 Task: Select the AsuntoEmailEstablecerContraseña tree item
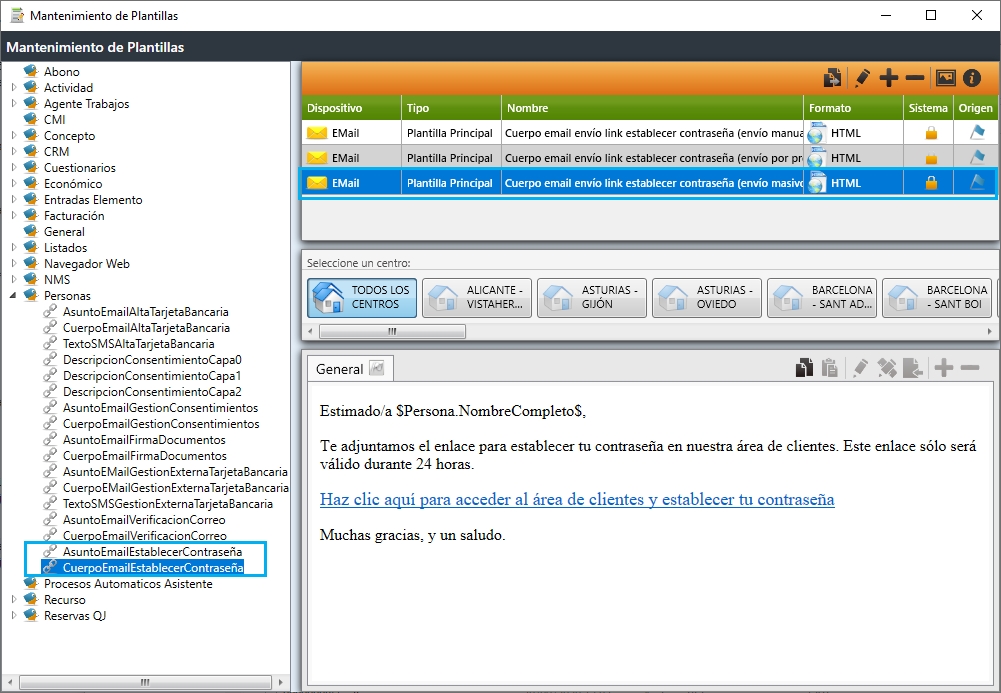click(152, 551)
